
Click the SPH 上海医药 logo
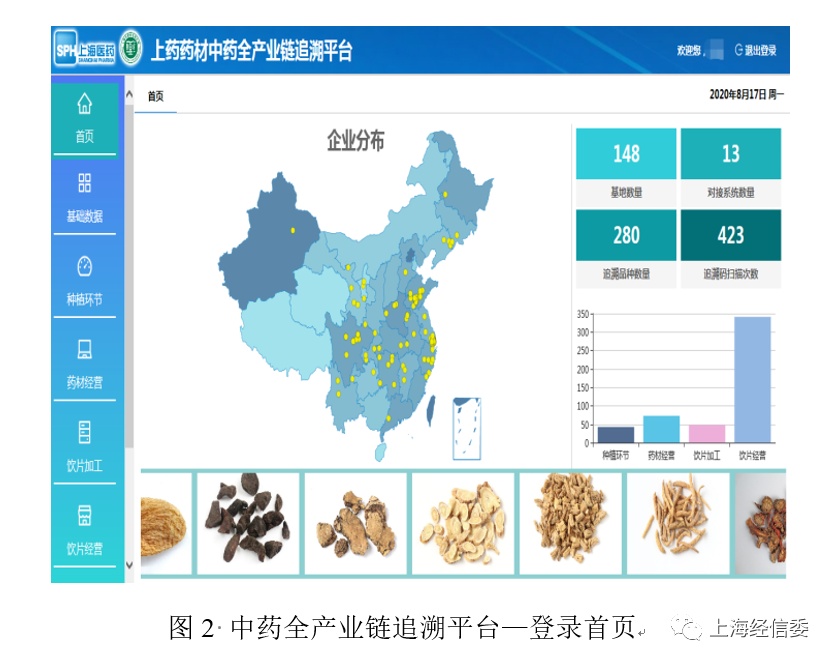point(85,50)
